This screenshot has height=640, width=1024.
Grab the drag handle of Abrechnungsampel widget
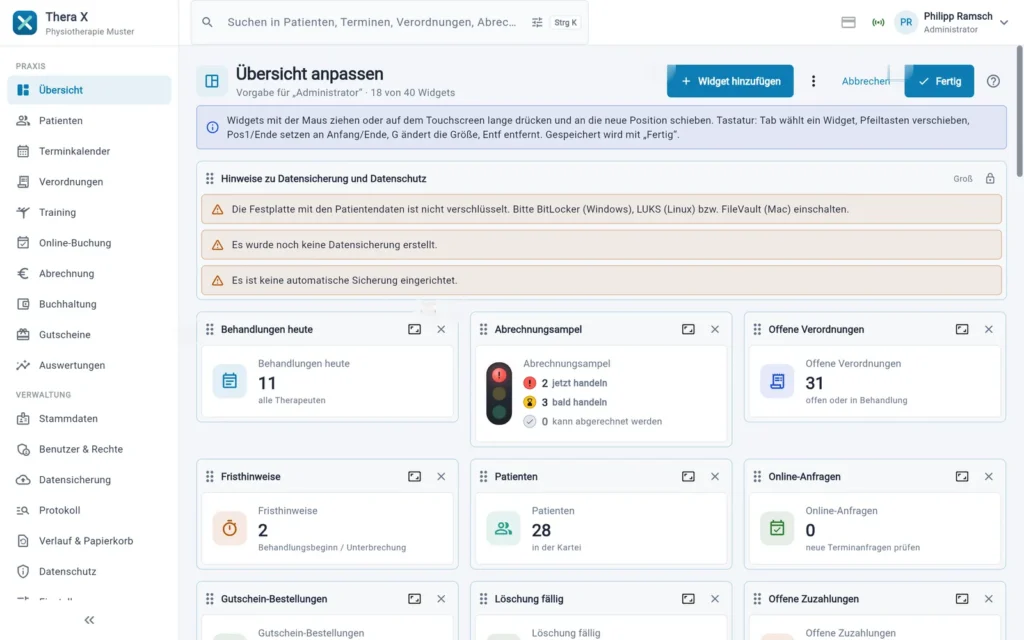point(483,329)
